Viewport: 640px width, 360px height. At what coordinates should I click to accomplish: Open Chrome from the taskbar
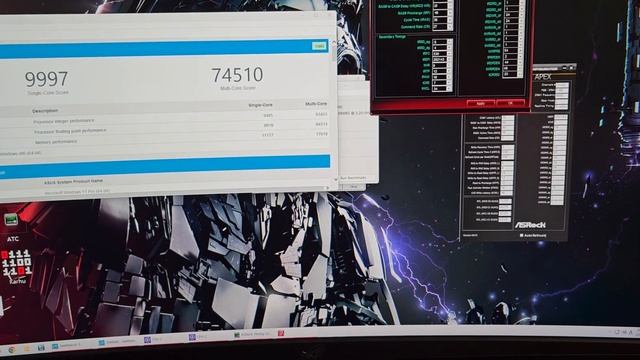click(x=12, y=350)
